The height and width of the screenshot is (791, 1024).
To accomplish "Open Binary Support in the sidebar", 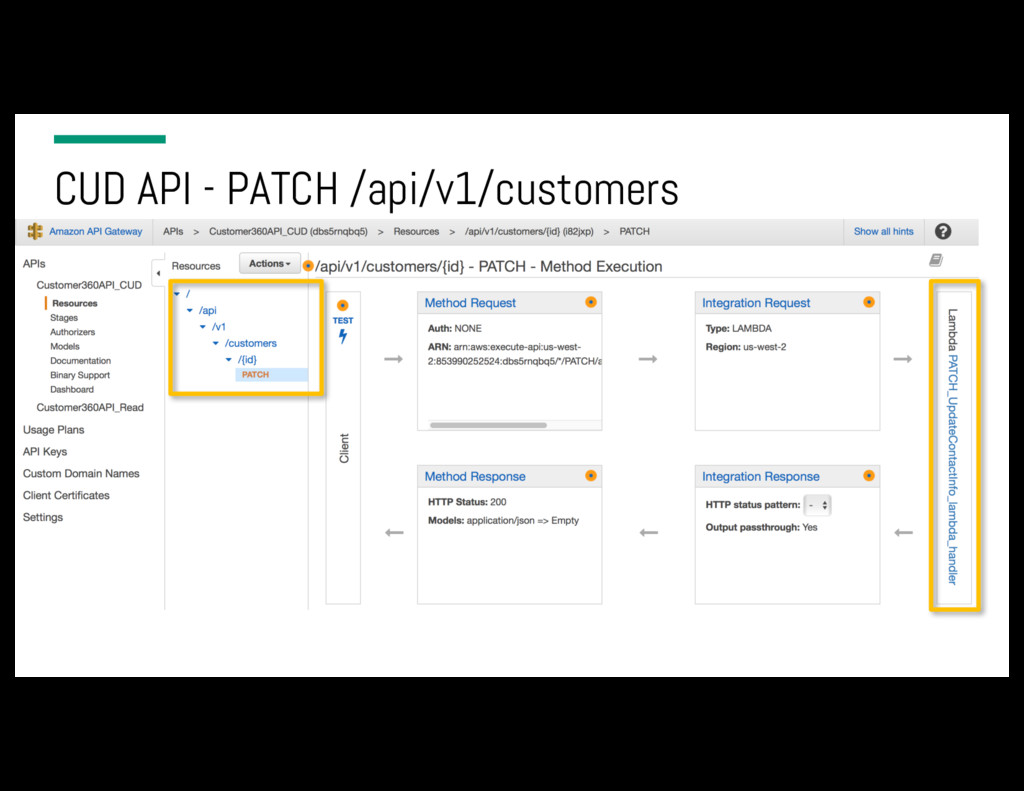I will pos(80,375).
